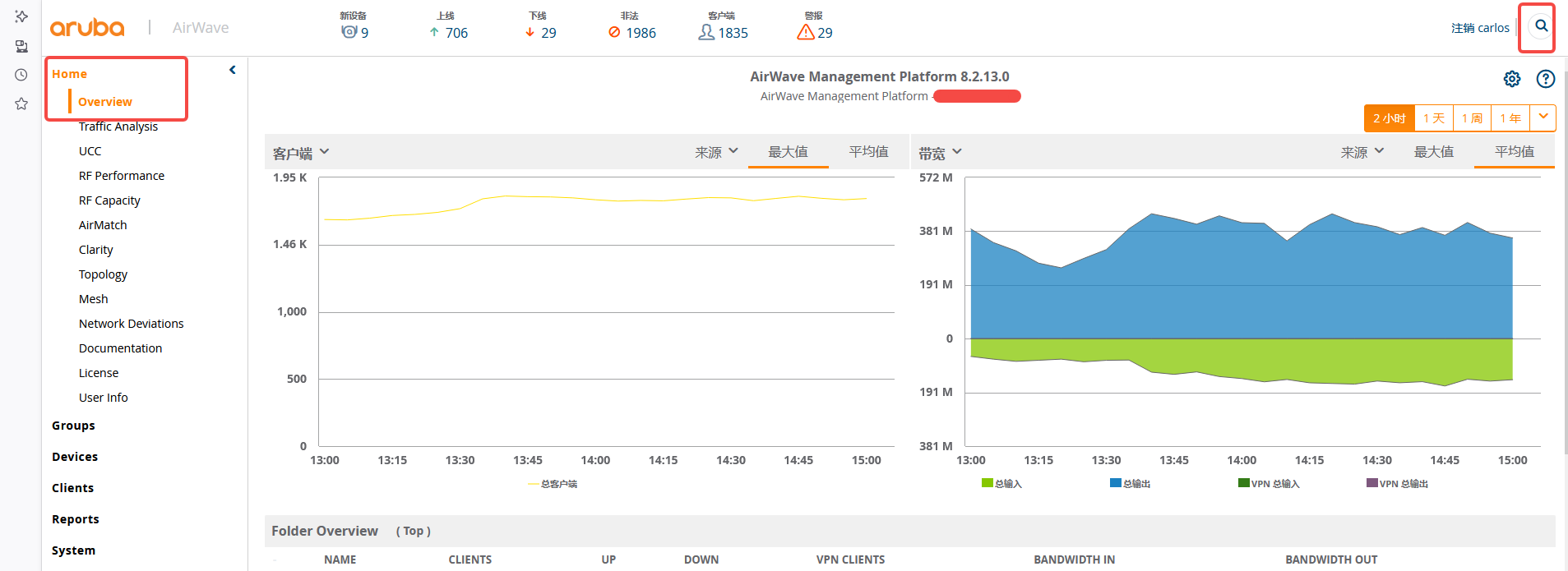The width and height of the screenshot is (1568, 571).
Task: Select 平均值 tab in bandwidth chart
Action: [1515, 152]
